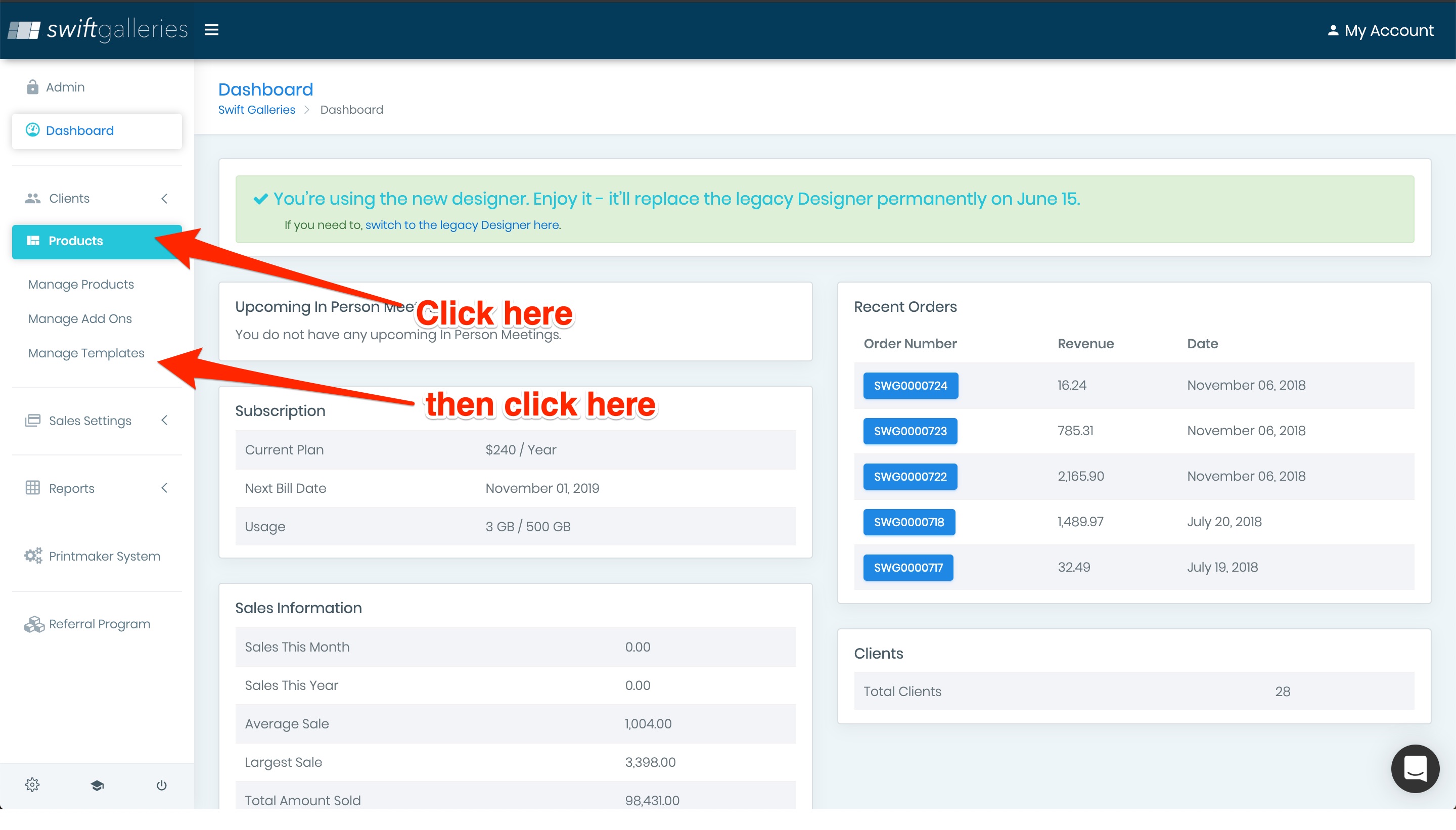Click the Revenue column header
This screenshot has width=1456, height=830.
(x=1085, y=344)
